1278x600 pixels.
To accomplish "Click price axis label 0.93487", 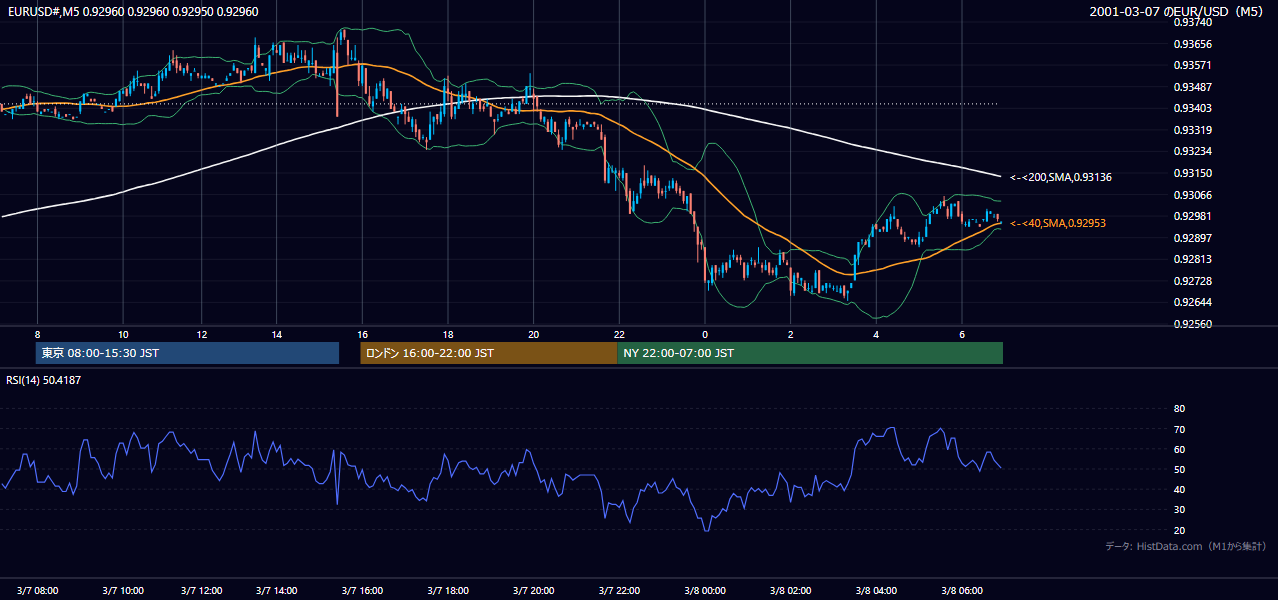I will point(1194,87).
